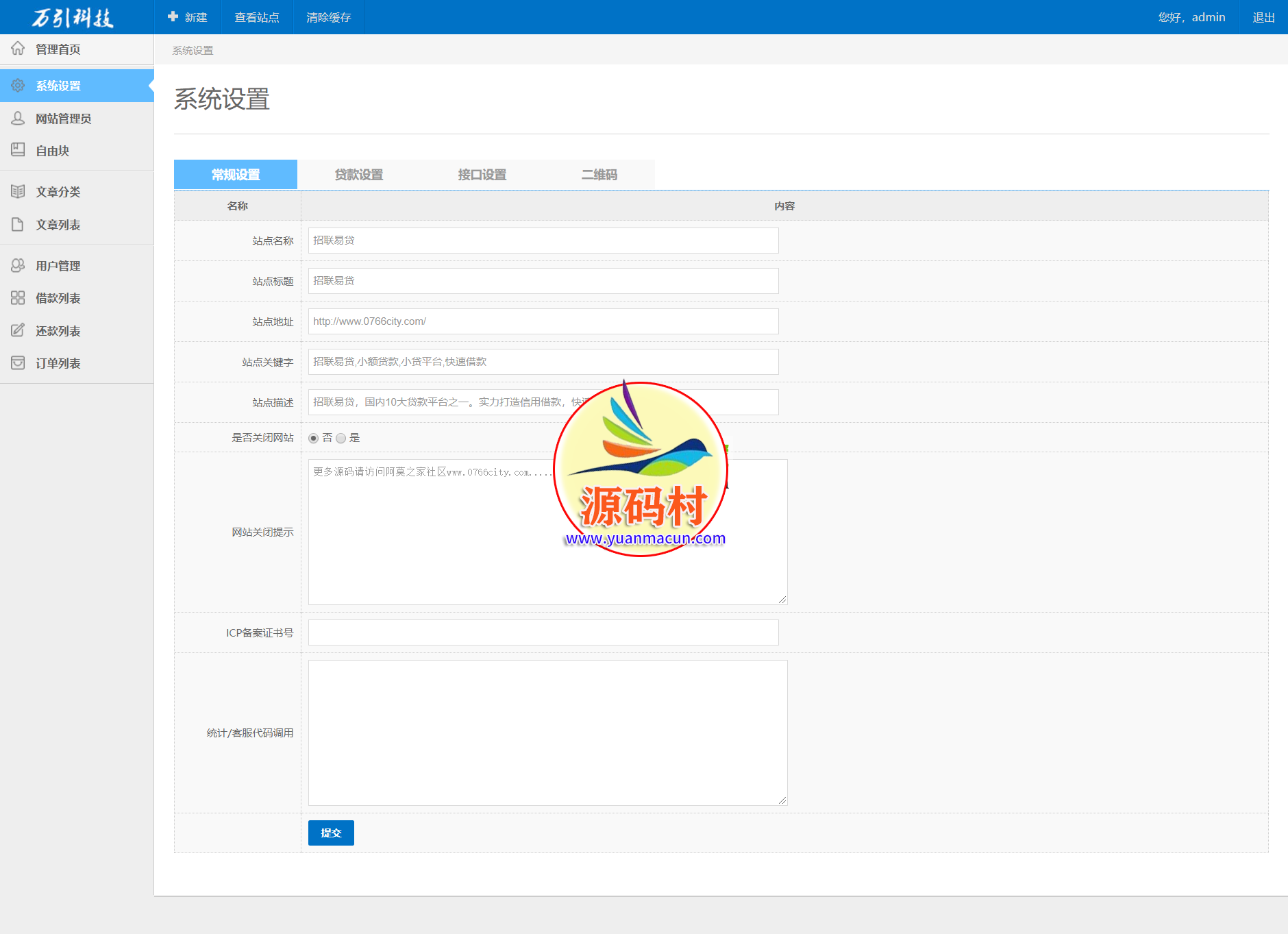Click the plus icon for 新建
This screenshot has width=1288, height=934.
point(173,16)
